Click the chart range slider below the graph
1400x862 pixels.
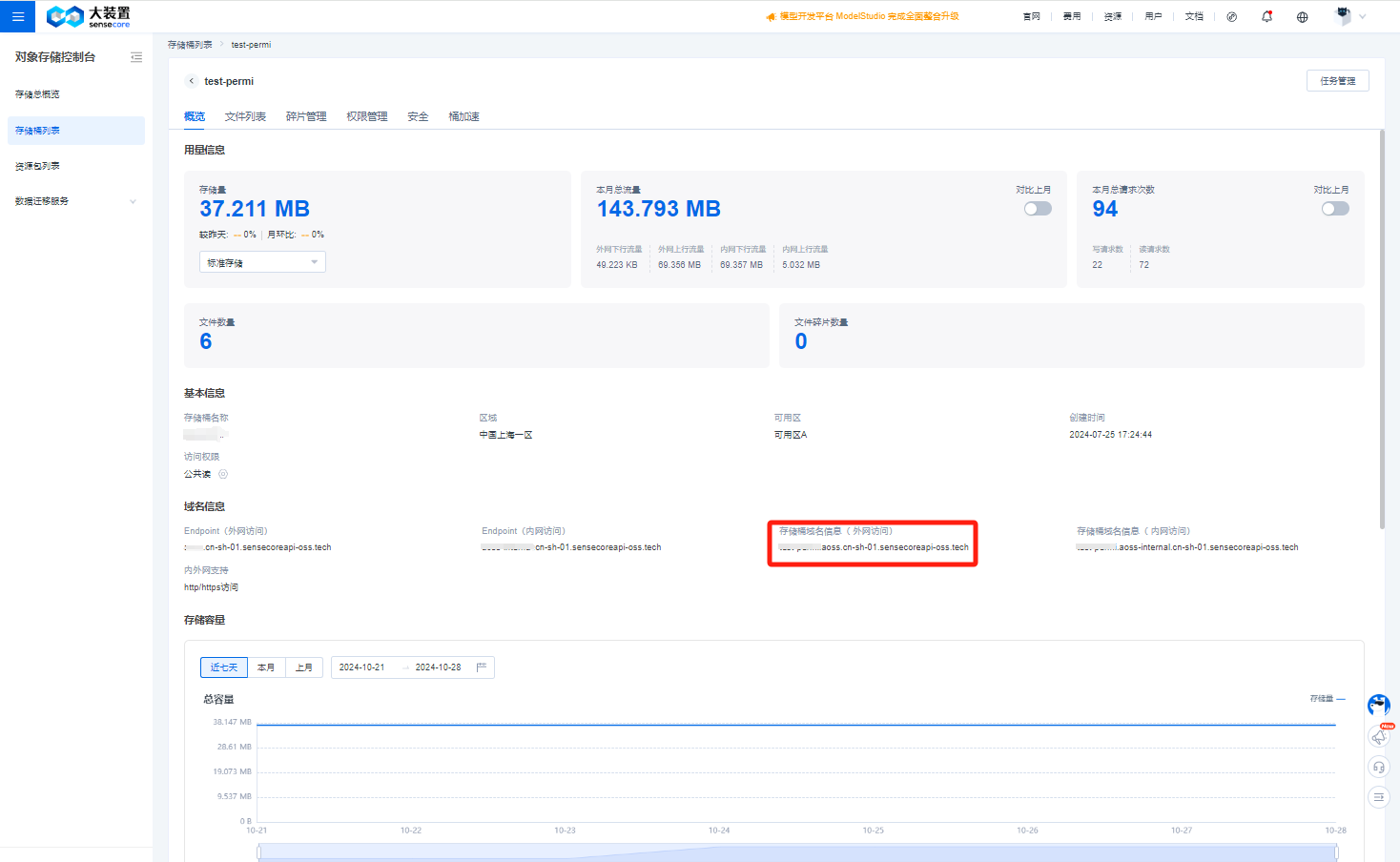(796, 852)
